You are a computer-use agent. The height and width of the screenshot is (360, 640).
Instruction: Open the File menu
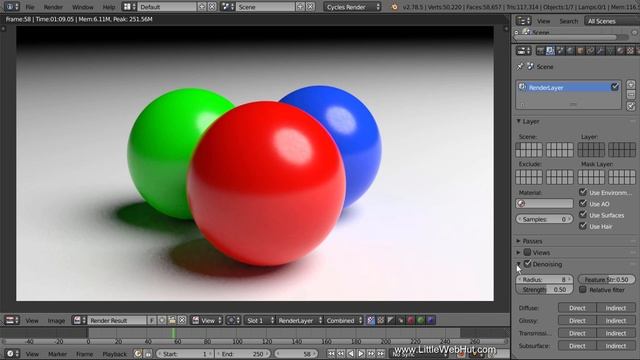tap(30, 7)
